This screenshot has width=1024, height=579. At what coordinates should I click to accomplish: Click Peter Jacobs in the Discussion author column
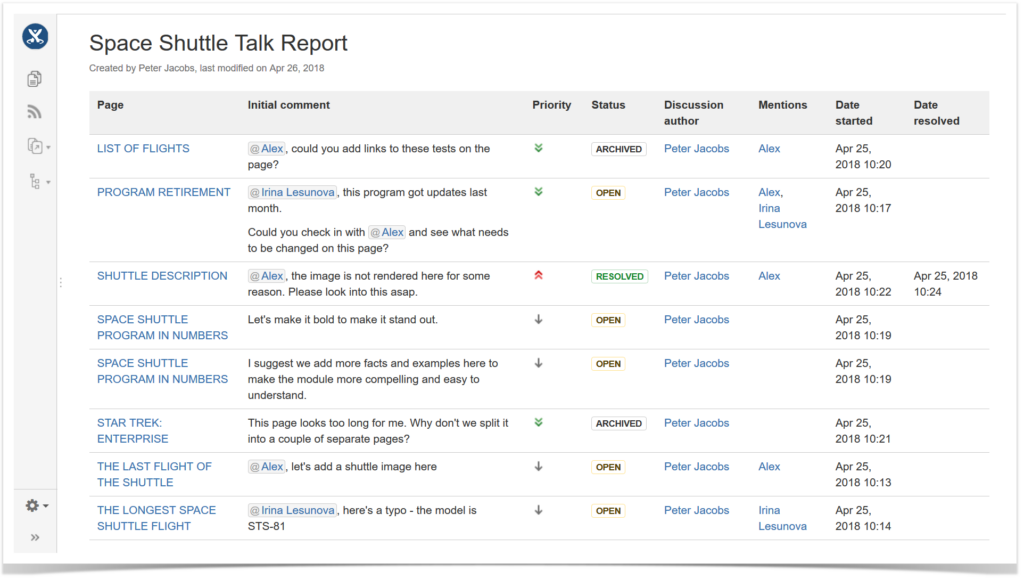(696, 148)
